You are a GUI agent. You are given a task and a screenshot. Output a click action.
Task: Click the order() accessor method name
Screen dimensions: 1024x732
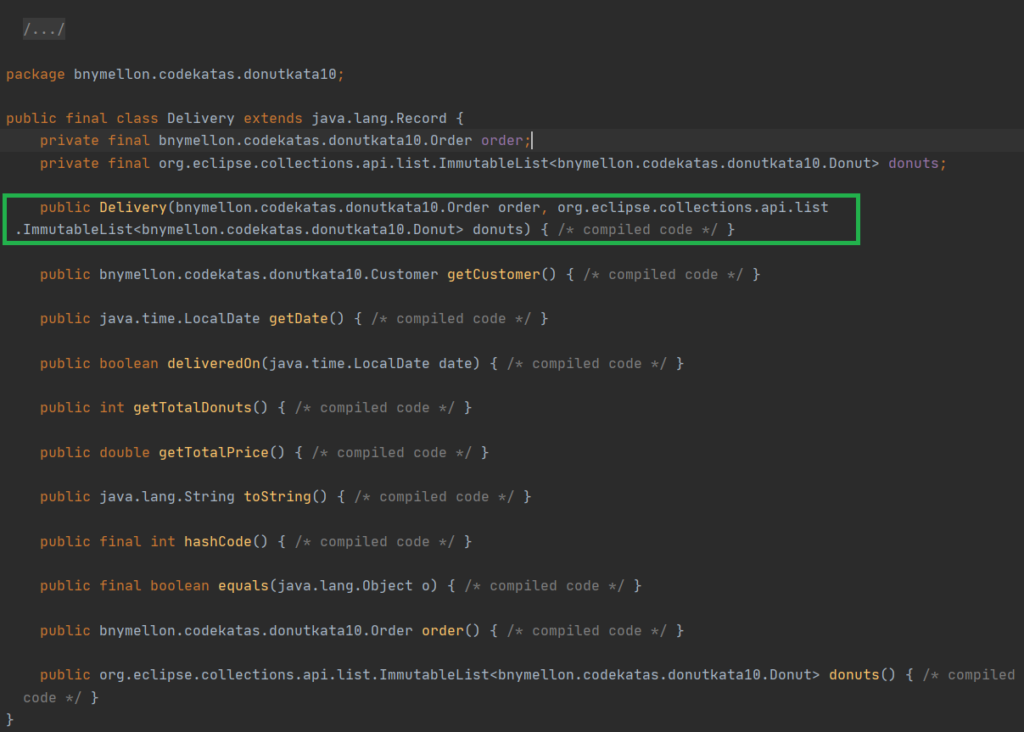point(443,631)
